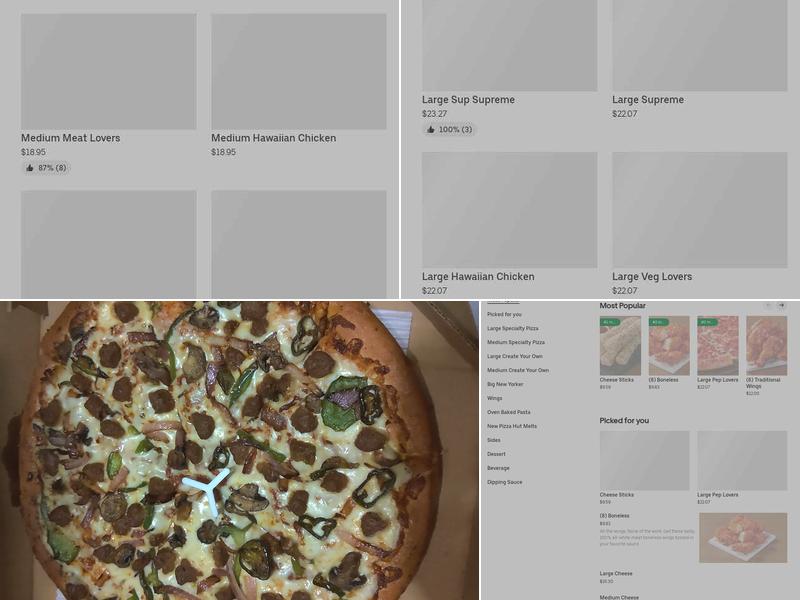Click the $18.95 price under Medium Hawaiian Chicken

pyautogui.click(x=223, y=152)
